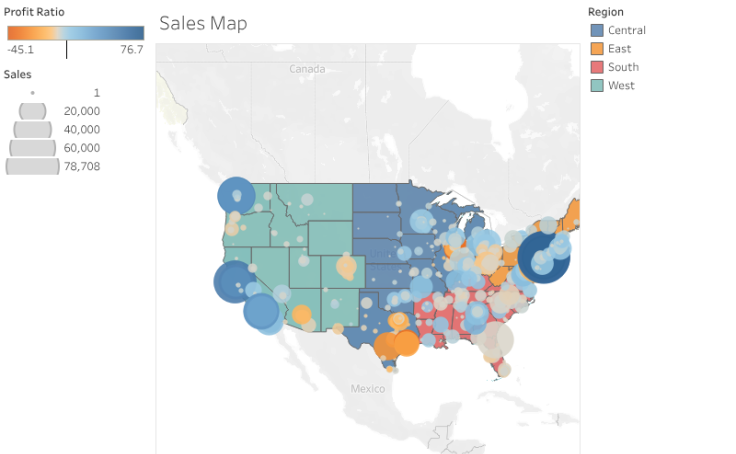Select the 40,000 Sales size marker

tap(33, 129)
